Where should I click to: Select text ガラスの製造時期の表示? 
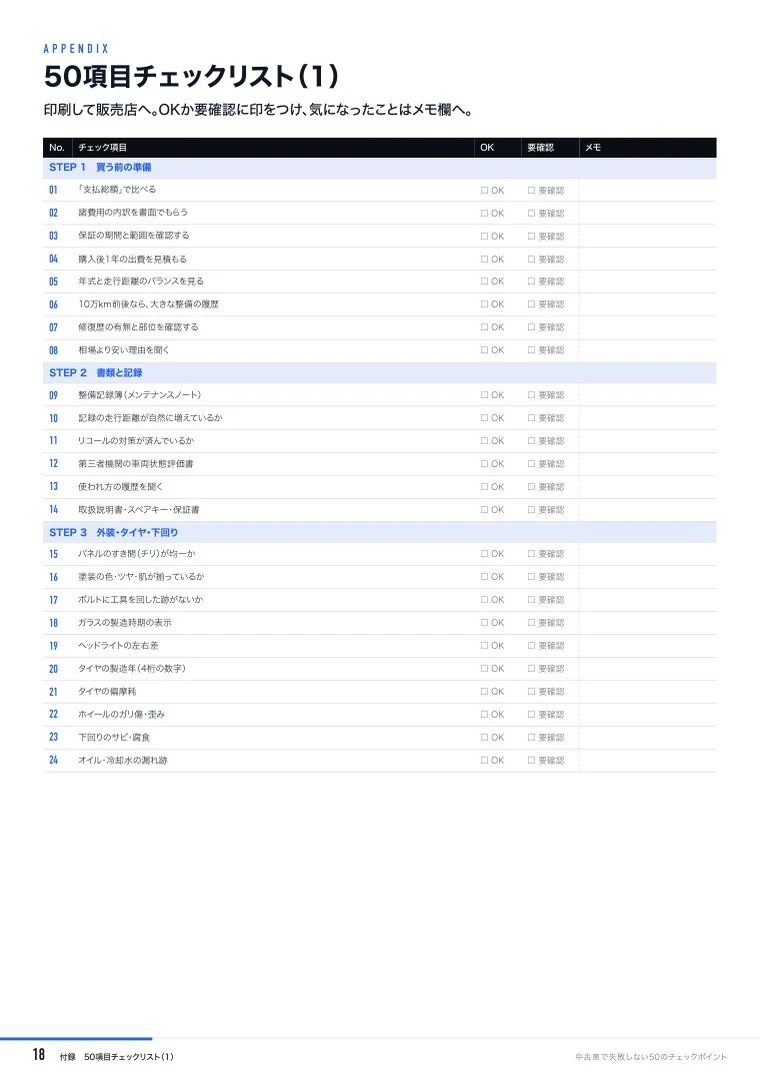125,623
